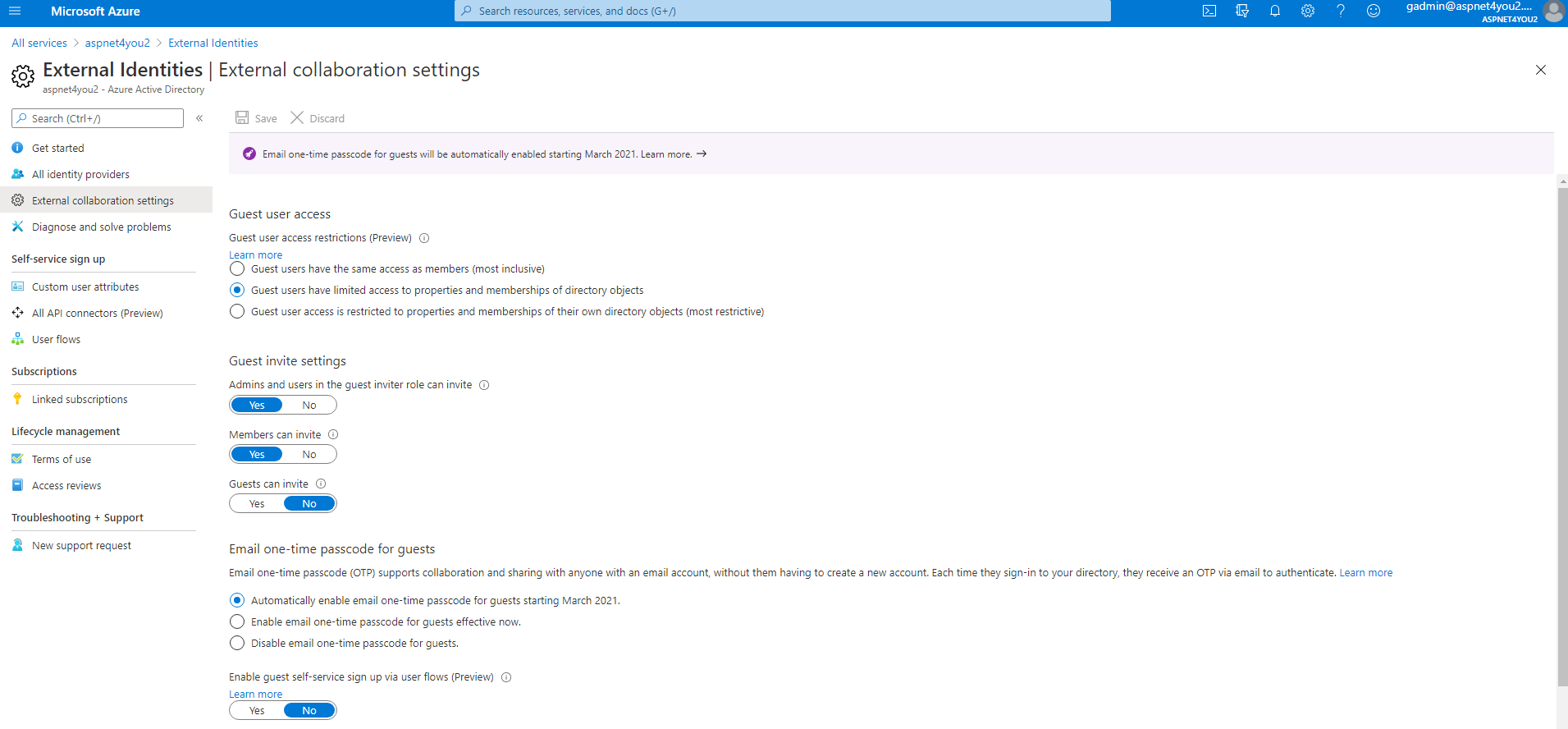This screenshot has width=1568, height=729.
Task: Click the user account avatar
Action: tap(1553, 11)
